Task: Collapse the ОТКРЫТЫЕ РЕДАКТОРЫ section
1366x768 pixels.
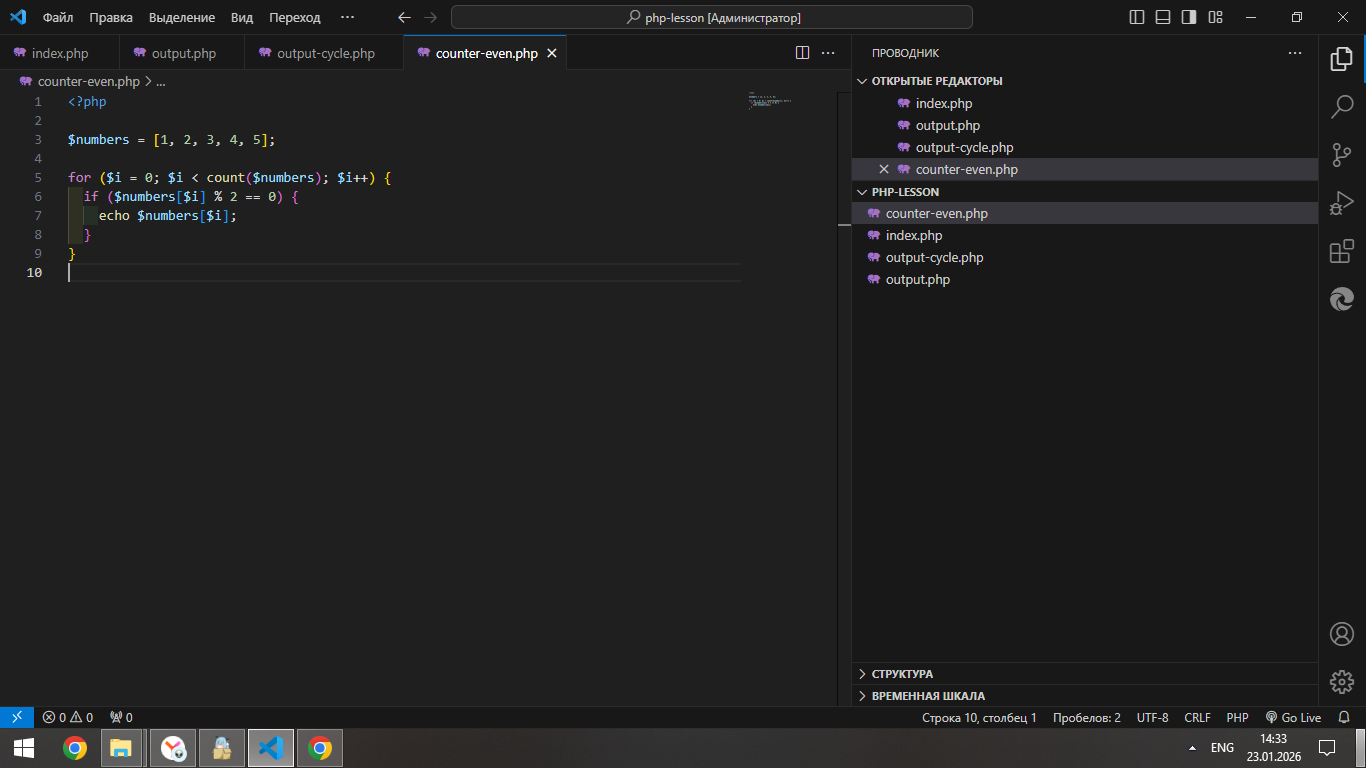Action: click(936, 81)
